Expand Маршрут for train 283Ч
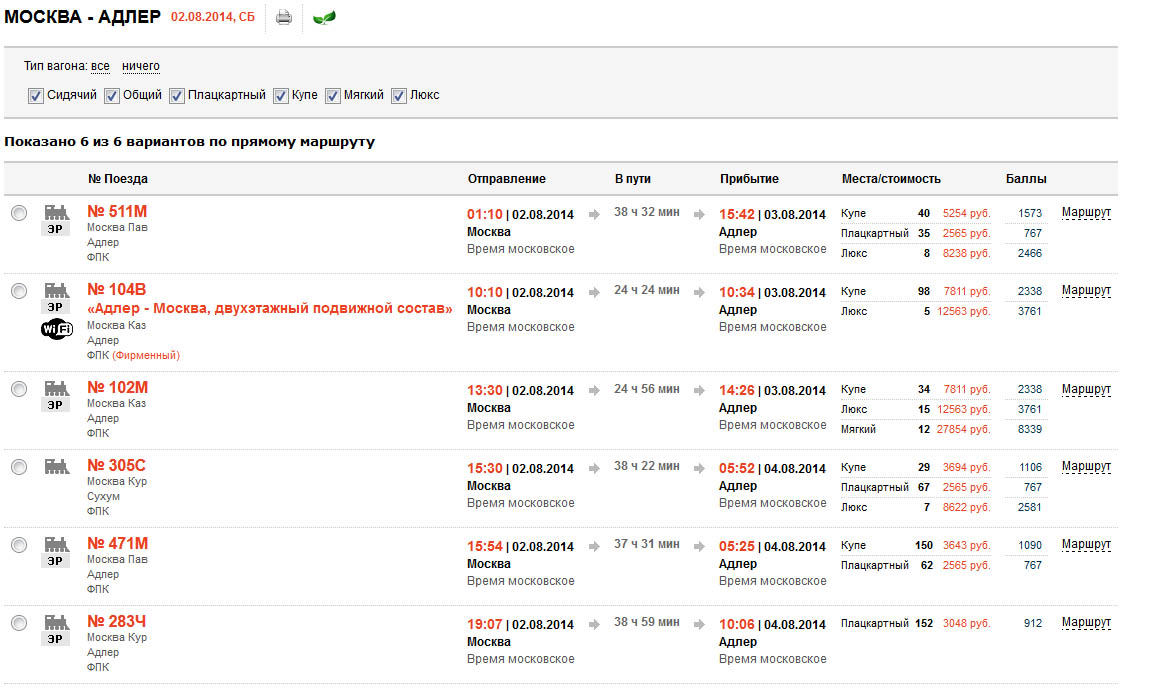 (x=1086, y=623)
